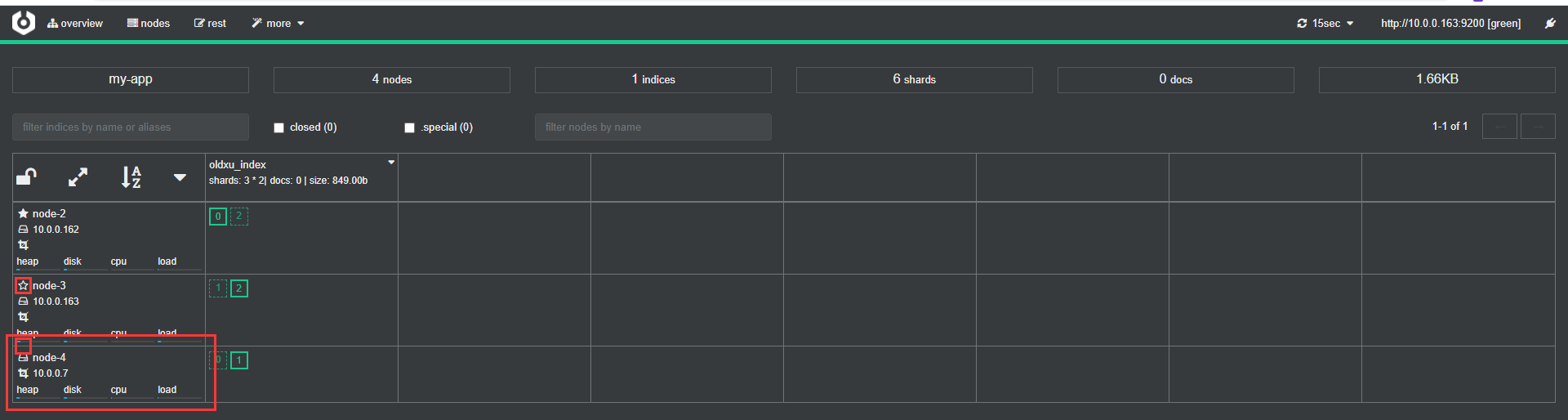Open the rest client page
Image resolution: width=1568 pixels, height=420 pixels.
(x=210, y=24)
